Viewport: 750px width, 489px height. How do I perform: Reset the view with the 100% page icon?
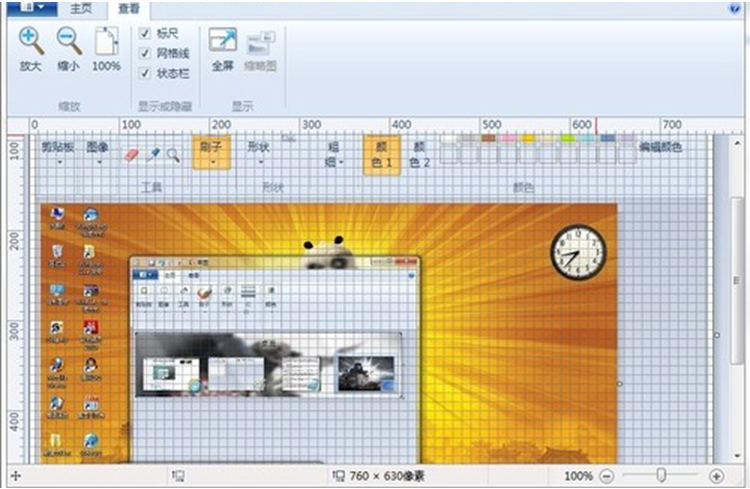click(106, 42)
